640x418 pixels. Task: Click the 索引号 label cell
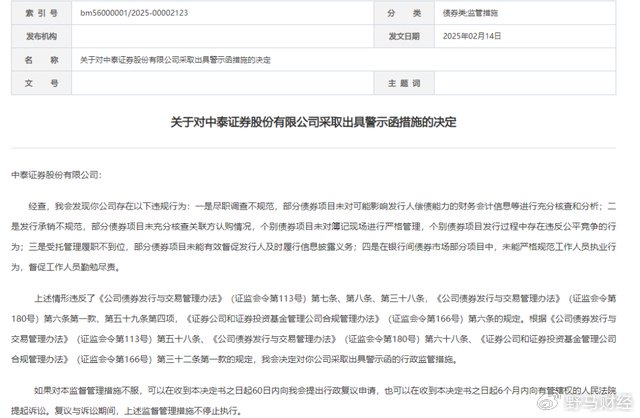click(41, 13)
